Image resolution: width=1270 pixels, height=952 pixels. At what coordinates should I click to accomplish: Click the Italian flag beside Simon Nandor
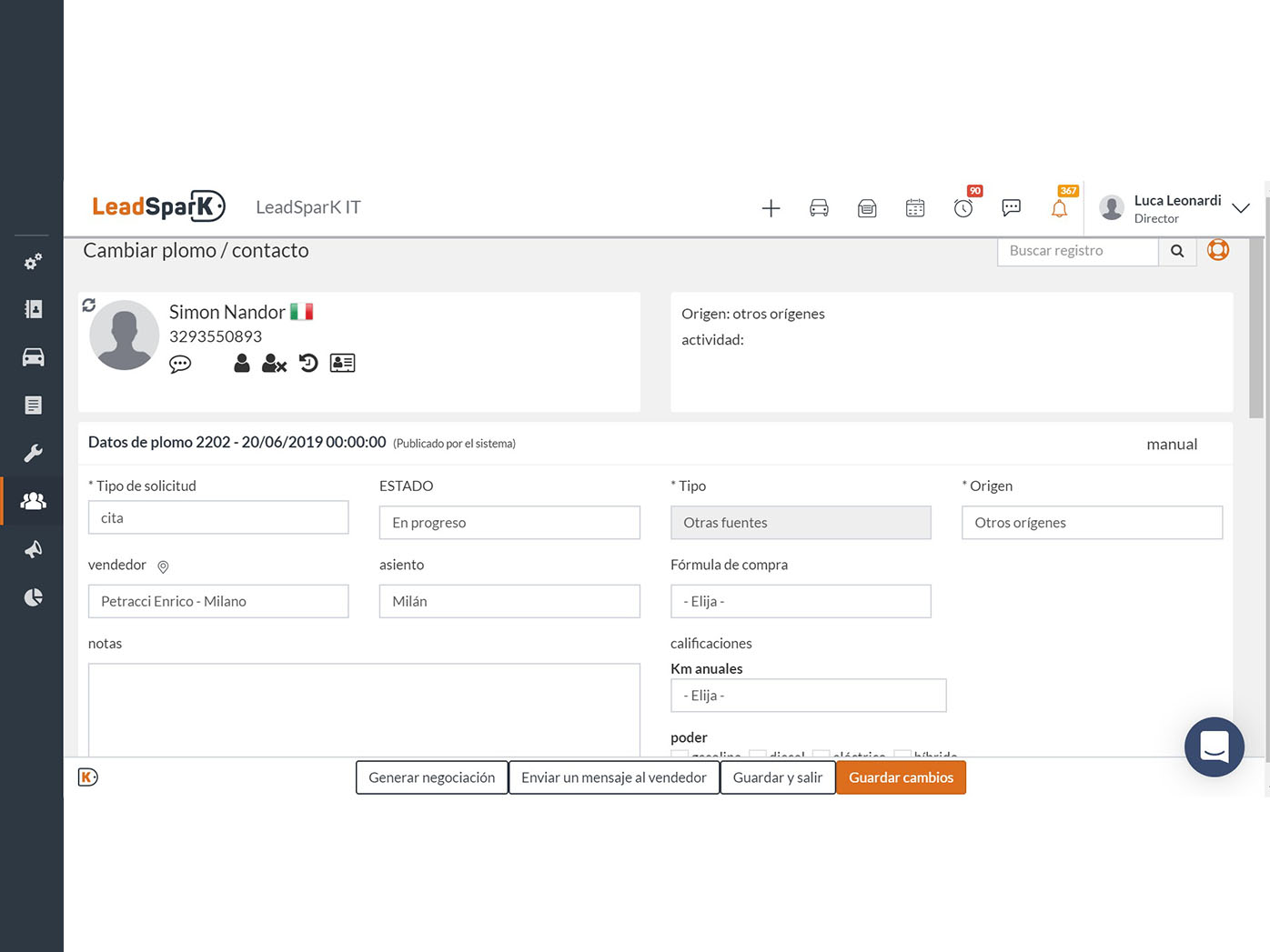(301, 312)
